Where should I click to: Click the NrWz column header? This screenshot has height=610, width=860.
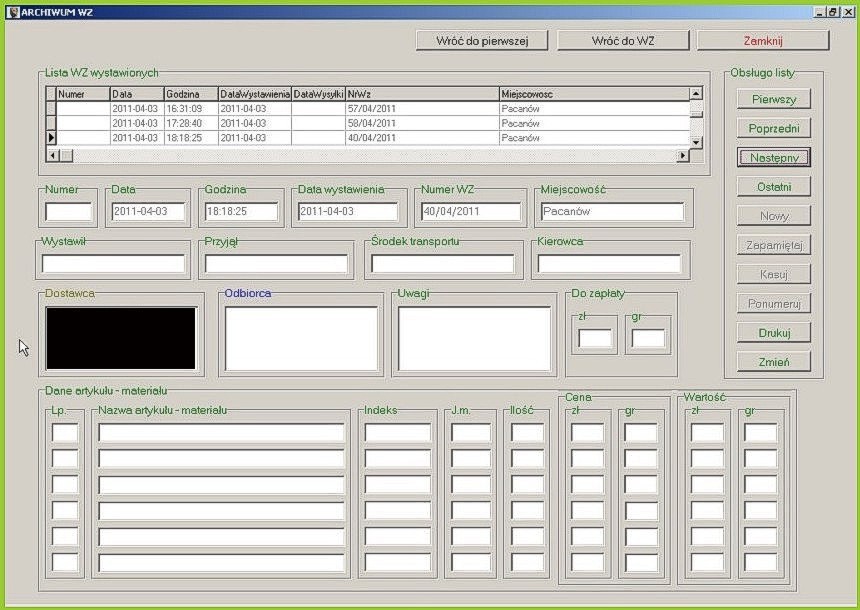click(422, 94)
